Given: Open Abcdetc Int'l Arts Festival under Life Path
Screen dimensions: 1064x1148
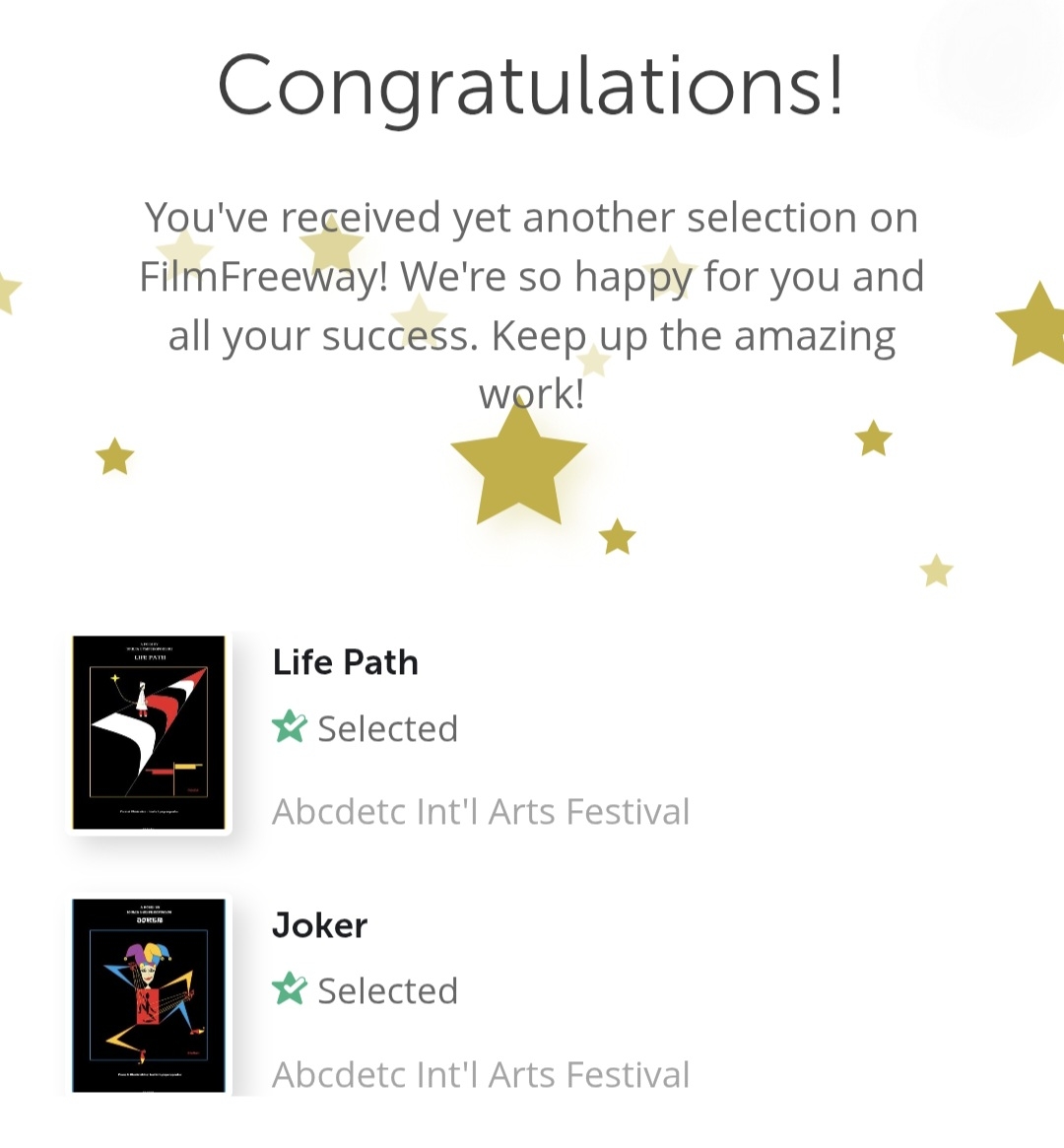Looking at the screenshot, I should coord(481,812).
